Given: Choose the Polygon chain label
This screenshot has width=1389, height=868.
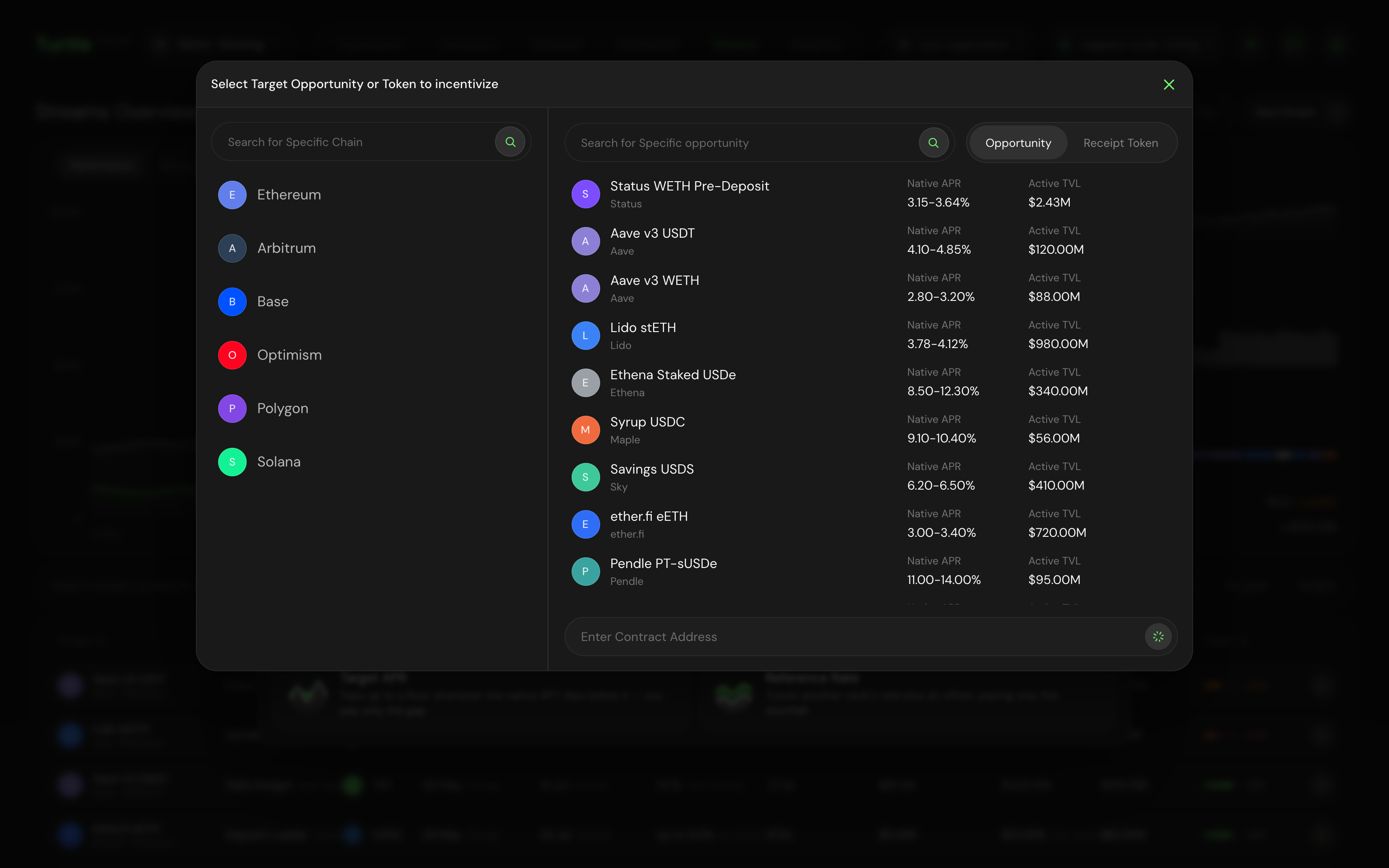Looking at the screenshot, I should point(282,409).
